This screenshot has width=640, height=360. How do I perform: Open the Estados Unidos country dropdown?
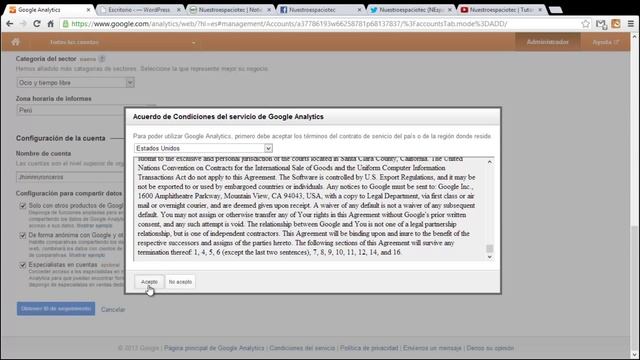point(203,148)
